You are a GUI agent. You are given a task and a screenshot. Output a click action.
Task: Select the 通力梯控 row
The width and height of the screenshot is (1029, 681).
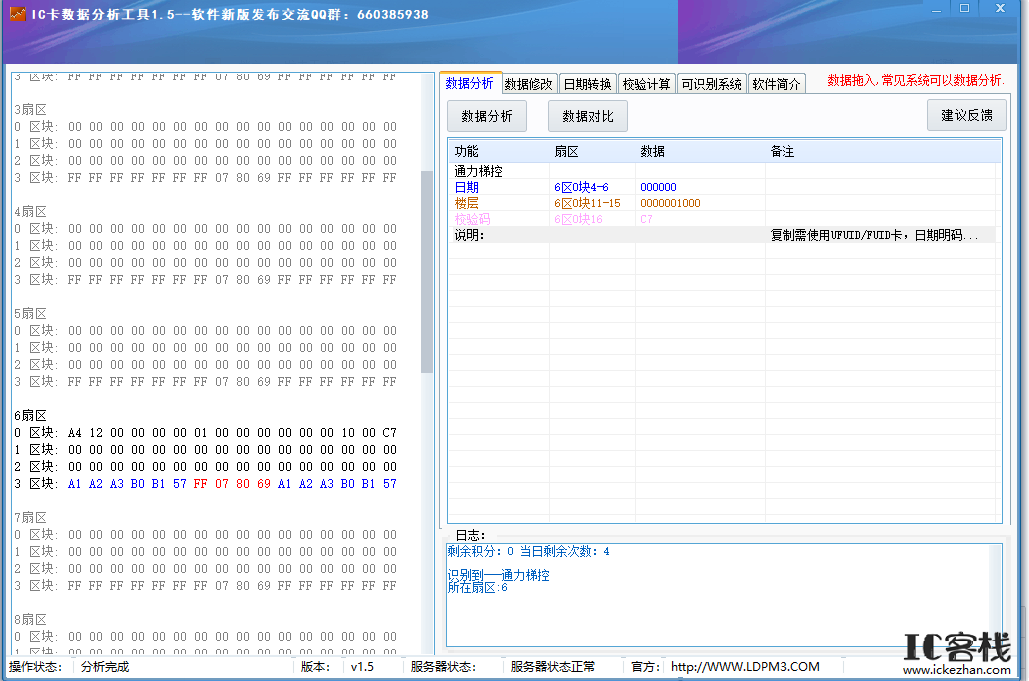(724, 171)
